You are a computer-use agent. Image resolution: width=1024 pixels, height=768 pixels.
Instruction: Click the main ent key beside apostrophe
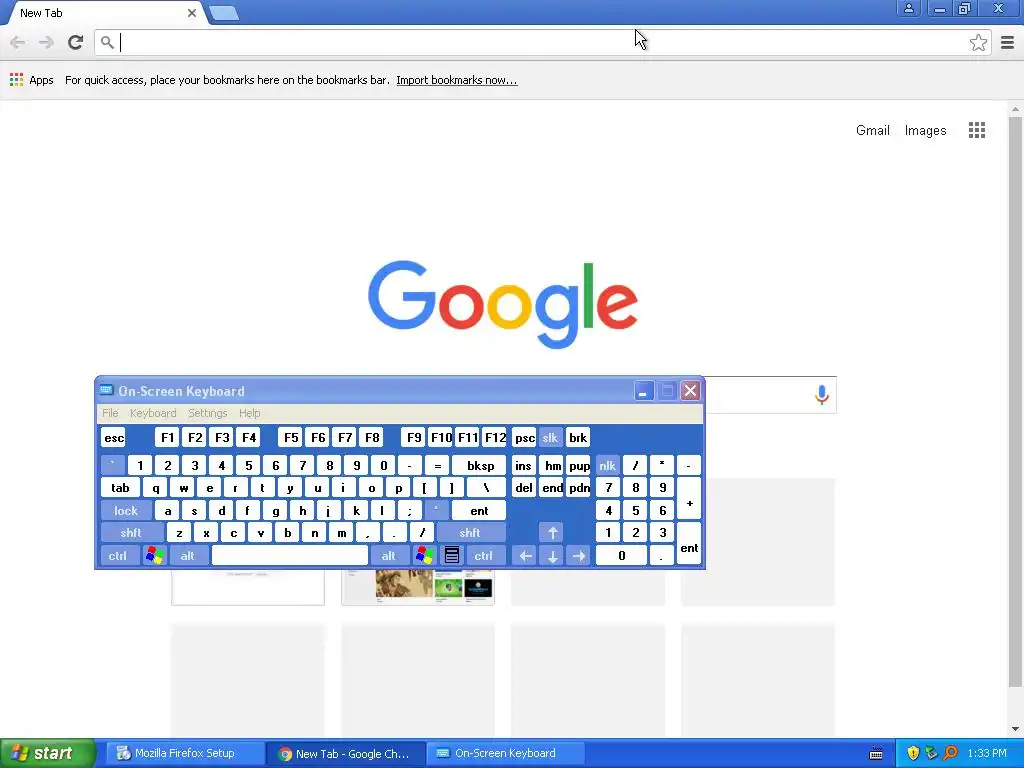[x=479, y=511]
